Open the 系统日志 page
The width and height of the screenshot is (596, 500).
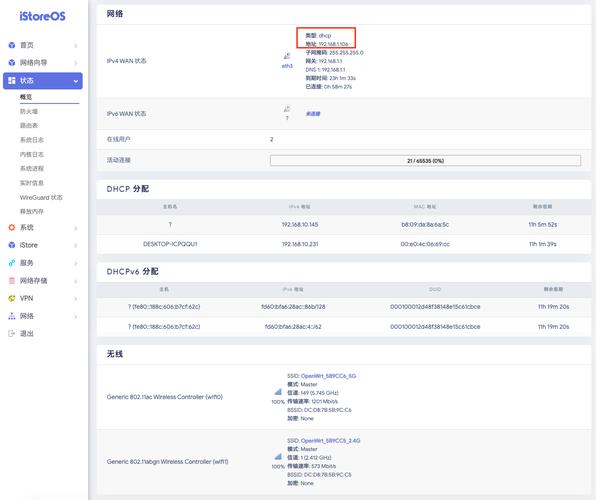[32, 140]
